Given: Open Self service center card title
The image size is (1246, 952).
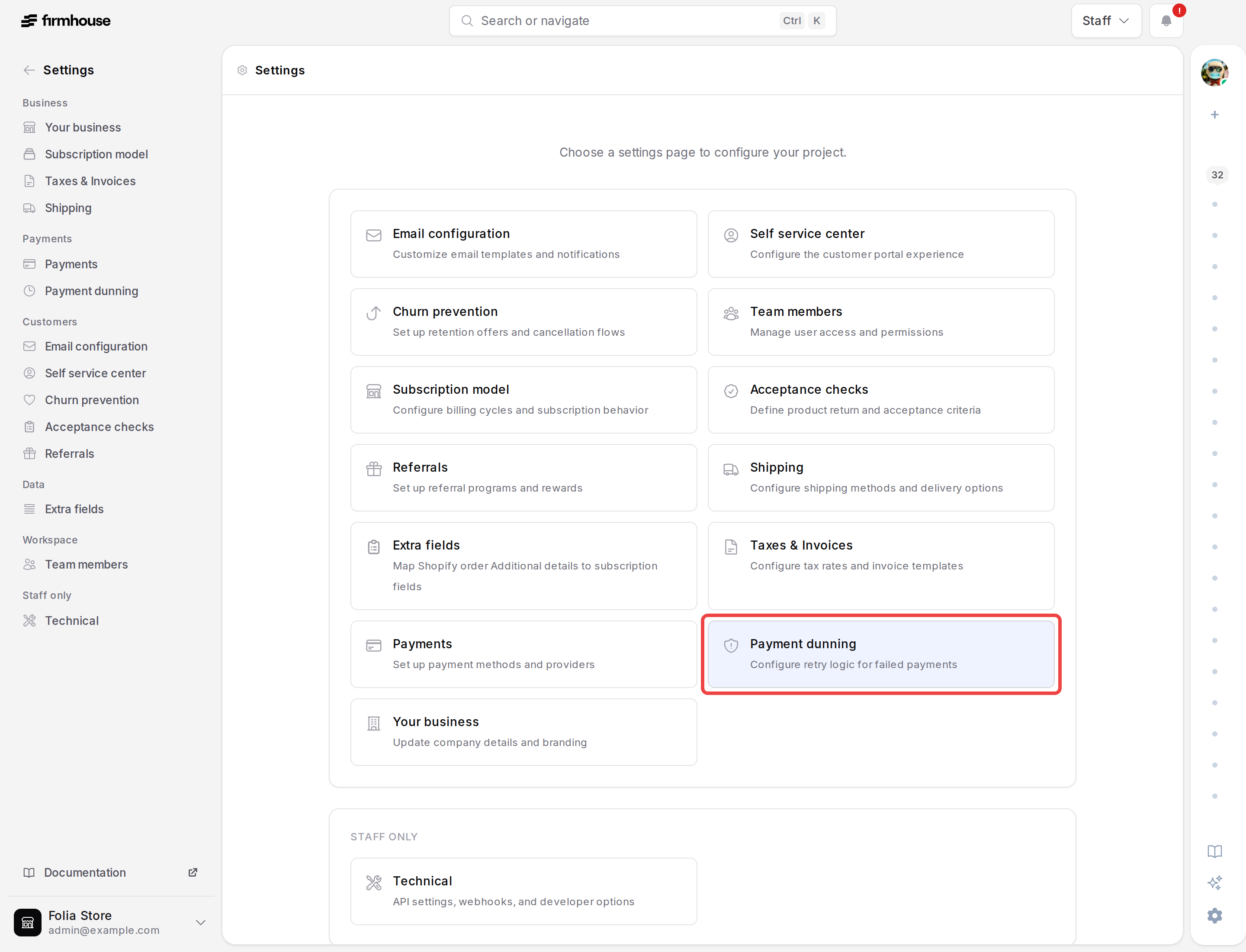Looking at the screenshot, I should pos(807,234).
